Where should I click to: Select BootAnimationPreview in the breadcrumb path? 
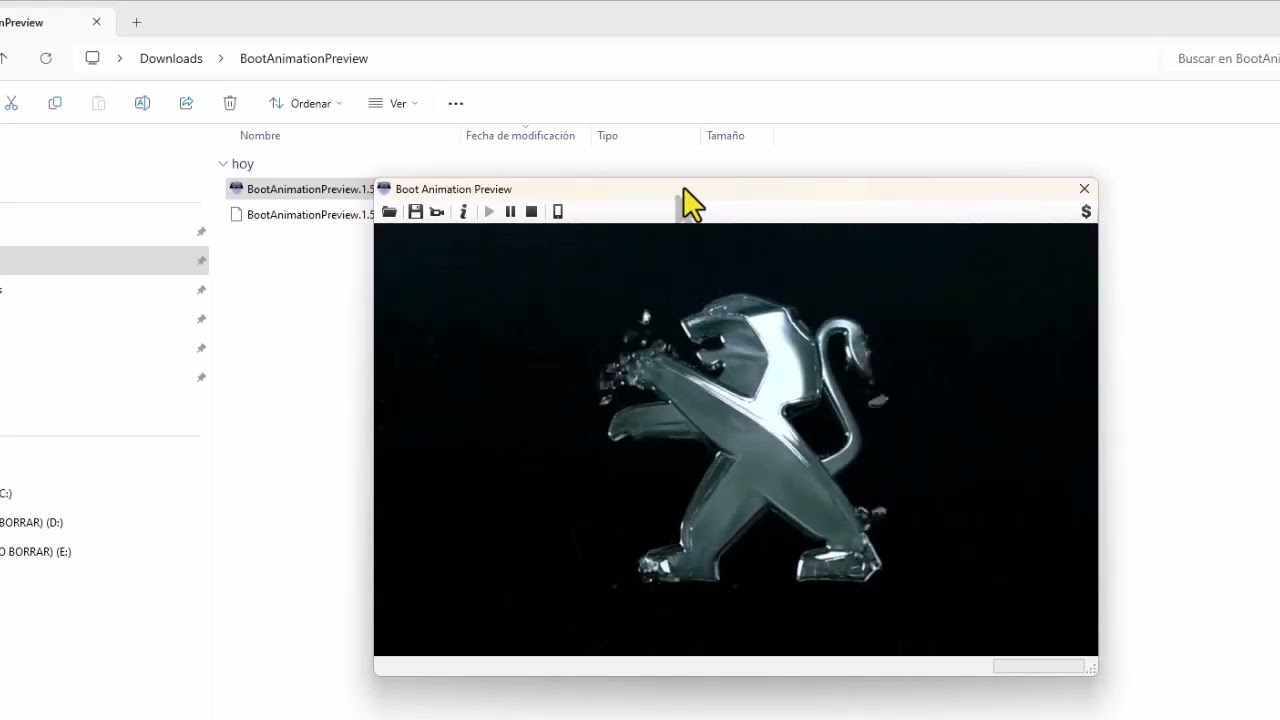[304, 58]
